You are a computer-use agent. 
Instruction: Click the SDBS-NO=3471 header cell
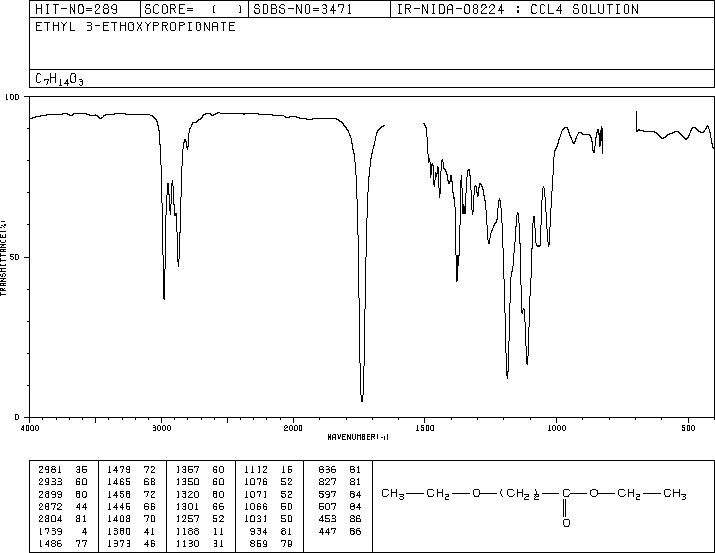pos(319,9)
